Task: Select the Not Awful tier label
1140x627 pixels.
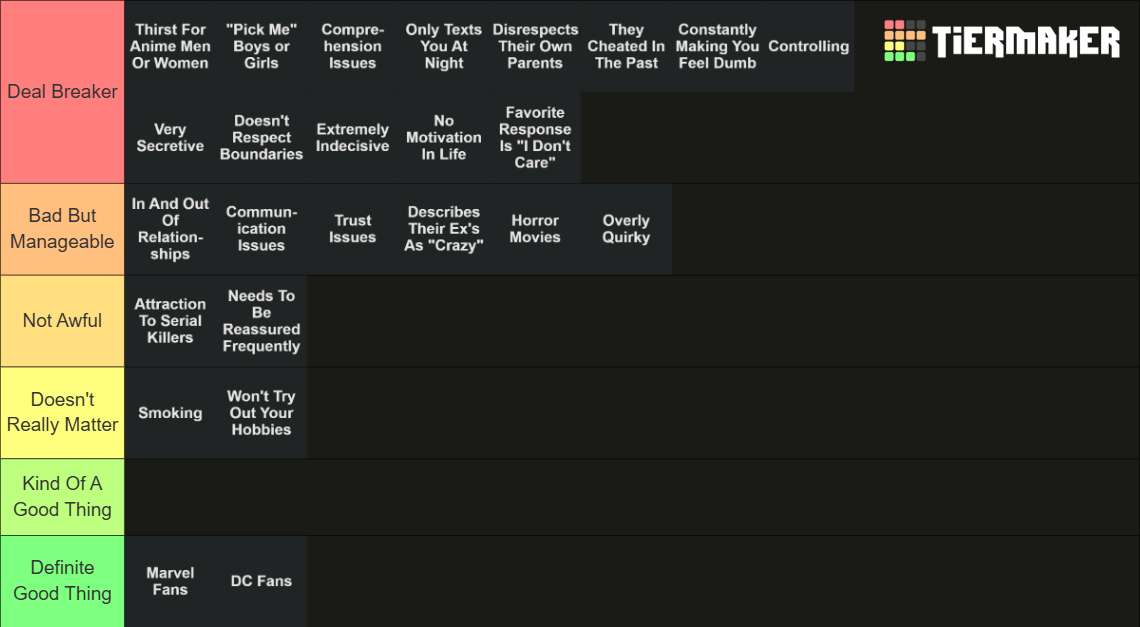Action: click(x=62, y=321)
